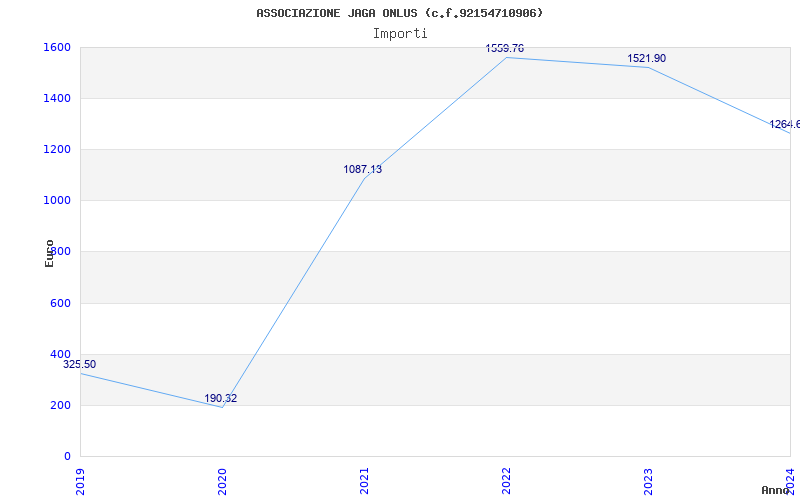Click the 2023 x-axis label
Screen dimensions: 800x500
[x=648, y=481]
